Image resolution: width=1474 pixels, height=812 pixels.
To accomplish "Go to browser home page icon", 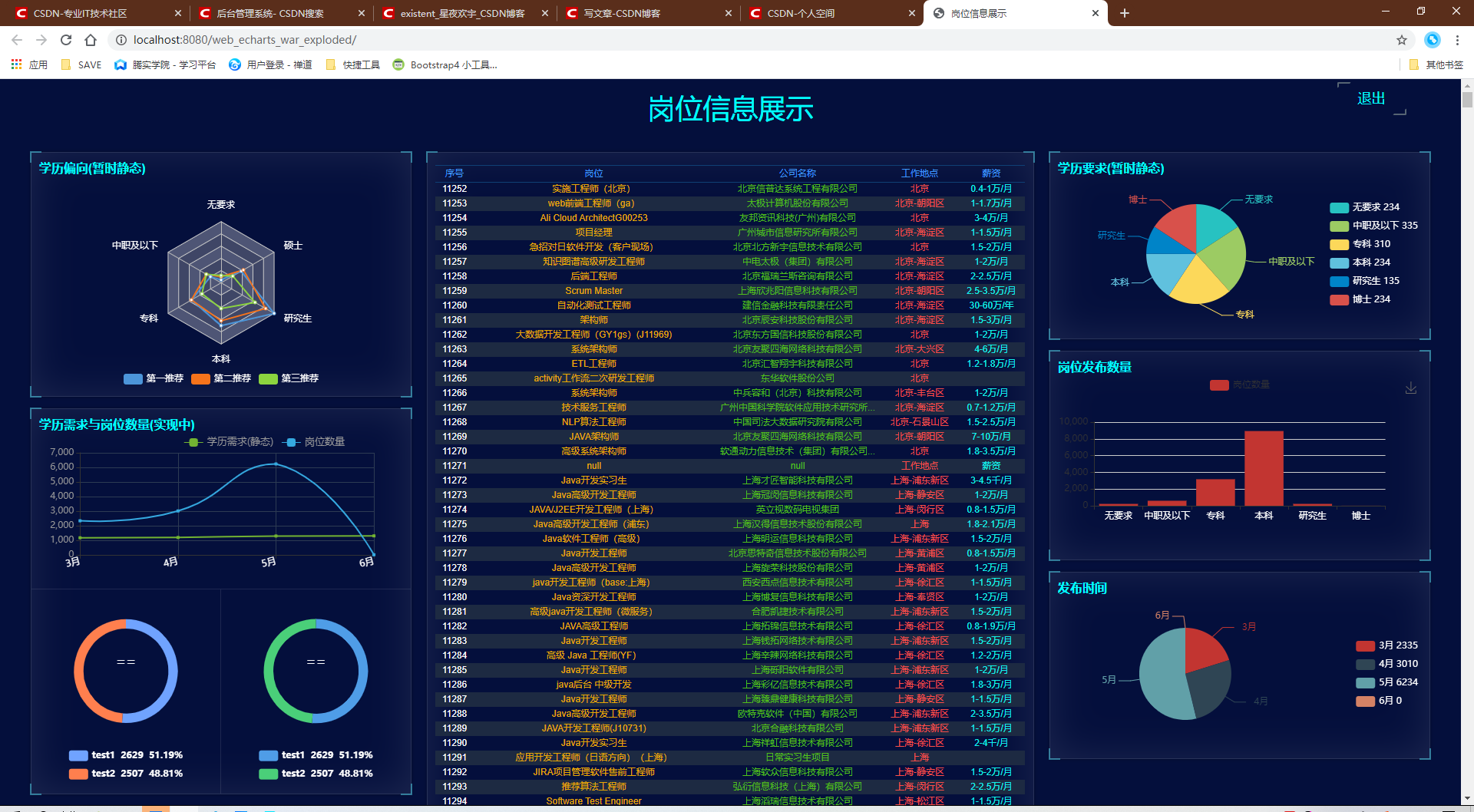I will pos(91,40).
